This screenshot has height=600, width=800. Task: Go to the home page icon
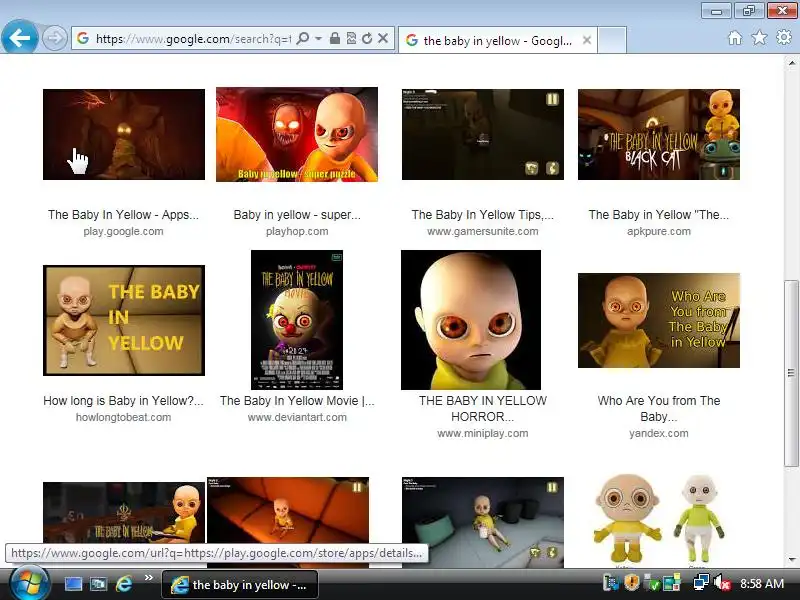pos(735,38)
